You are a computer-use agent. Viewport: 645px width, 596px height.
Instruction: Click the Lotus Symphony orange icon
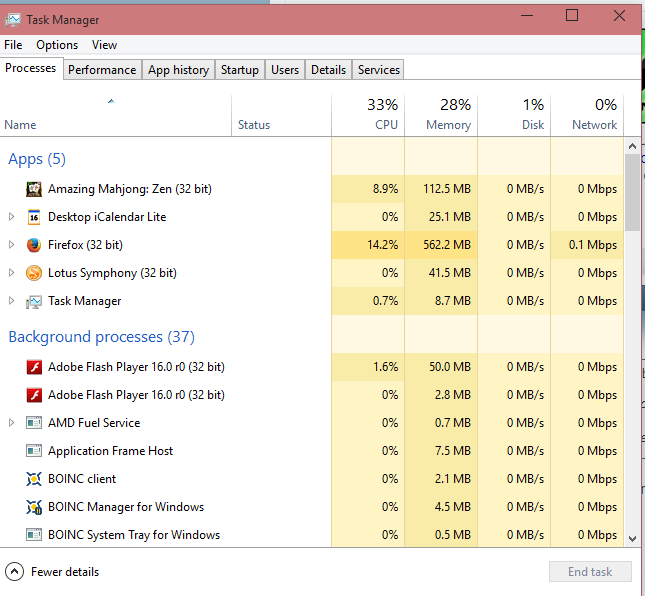point(34,273)
